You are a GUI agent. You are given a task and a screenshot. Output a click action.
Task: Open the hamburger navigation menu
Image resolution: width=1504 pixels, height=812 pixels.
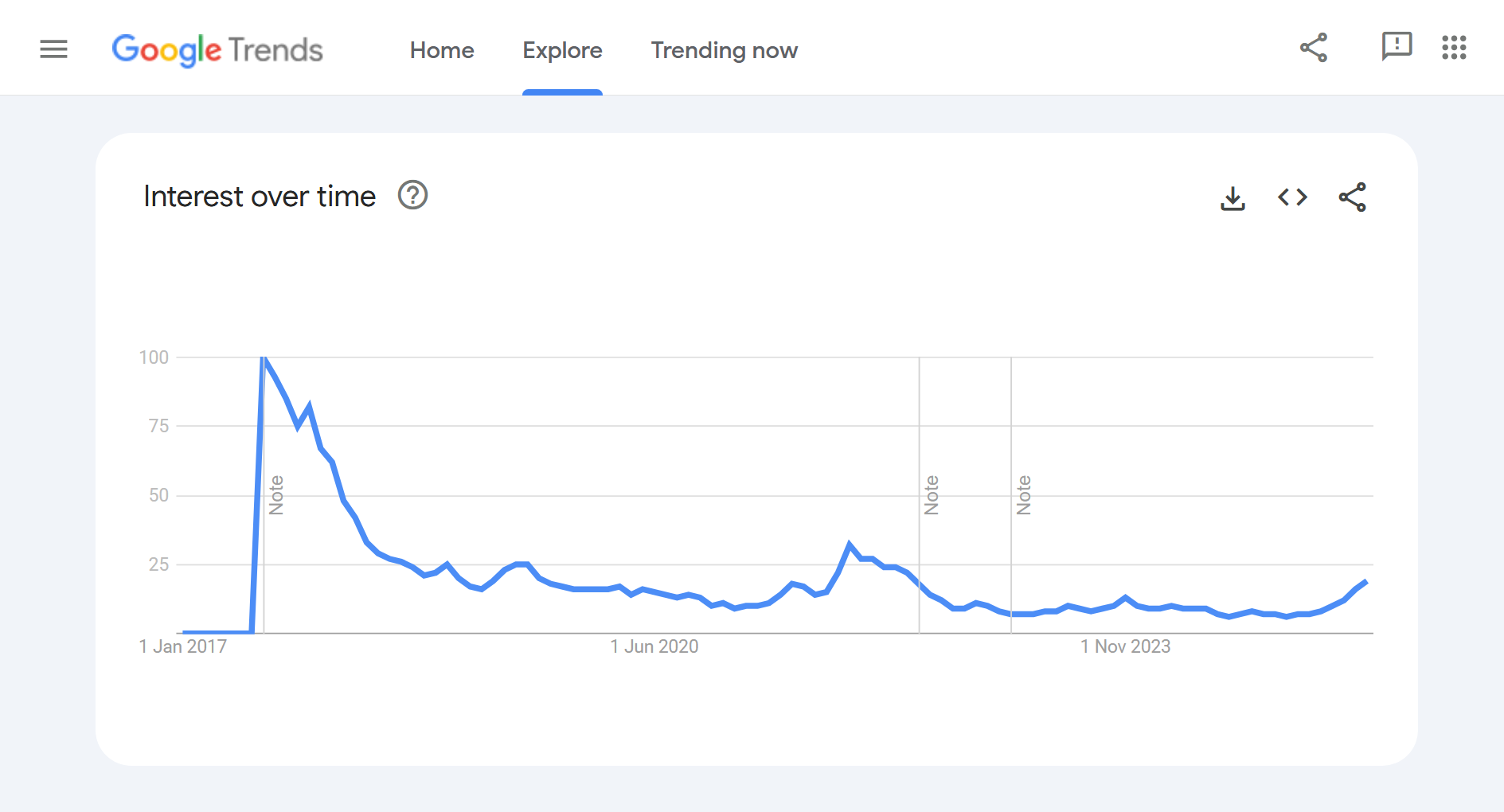pos(53,49)
